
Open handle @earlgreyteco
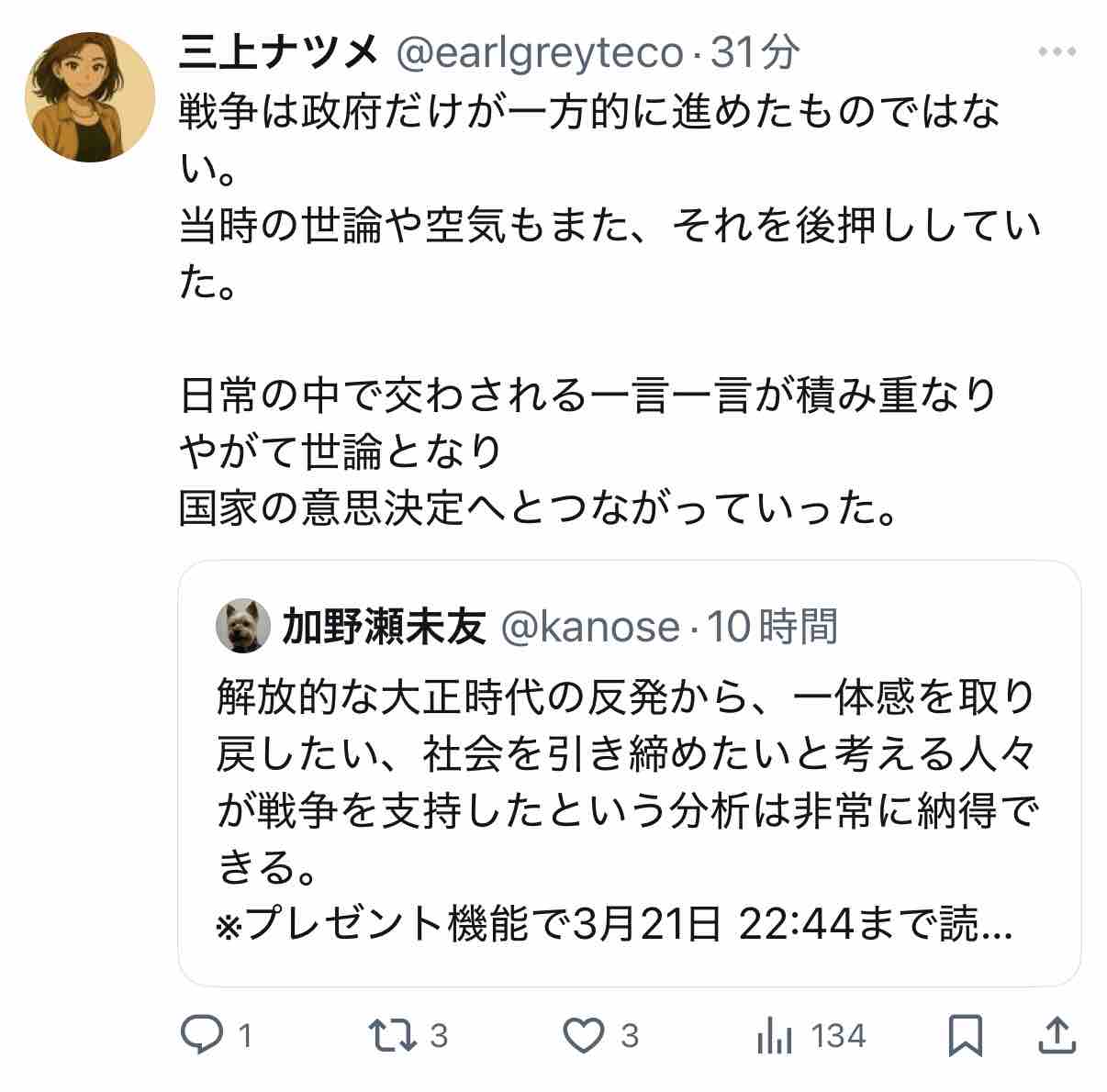point(539,54)
